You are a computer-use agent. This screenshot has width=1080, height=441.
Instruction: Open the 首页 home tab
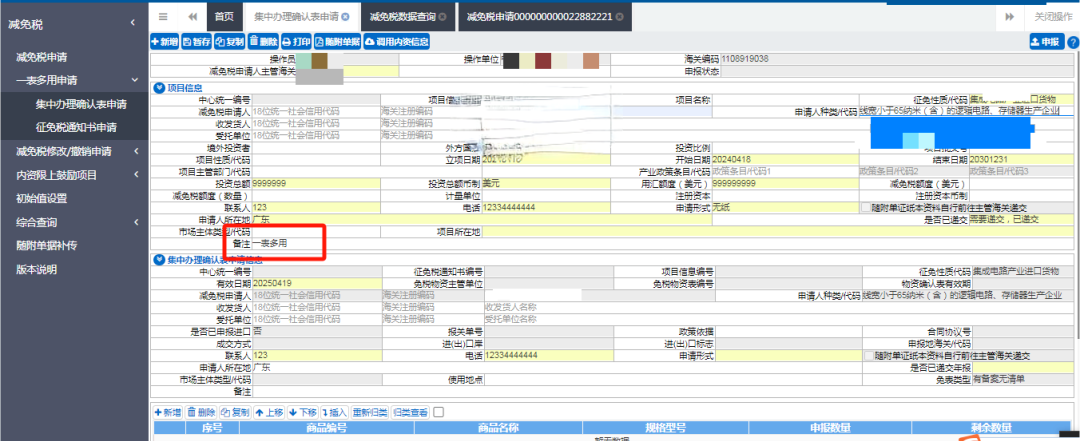224,17
